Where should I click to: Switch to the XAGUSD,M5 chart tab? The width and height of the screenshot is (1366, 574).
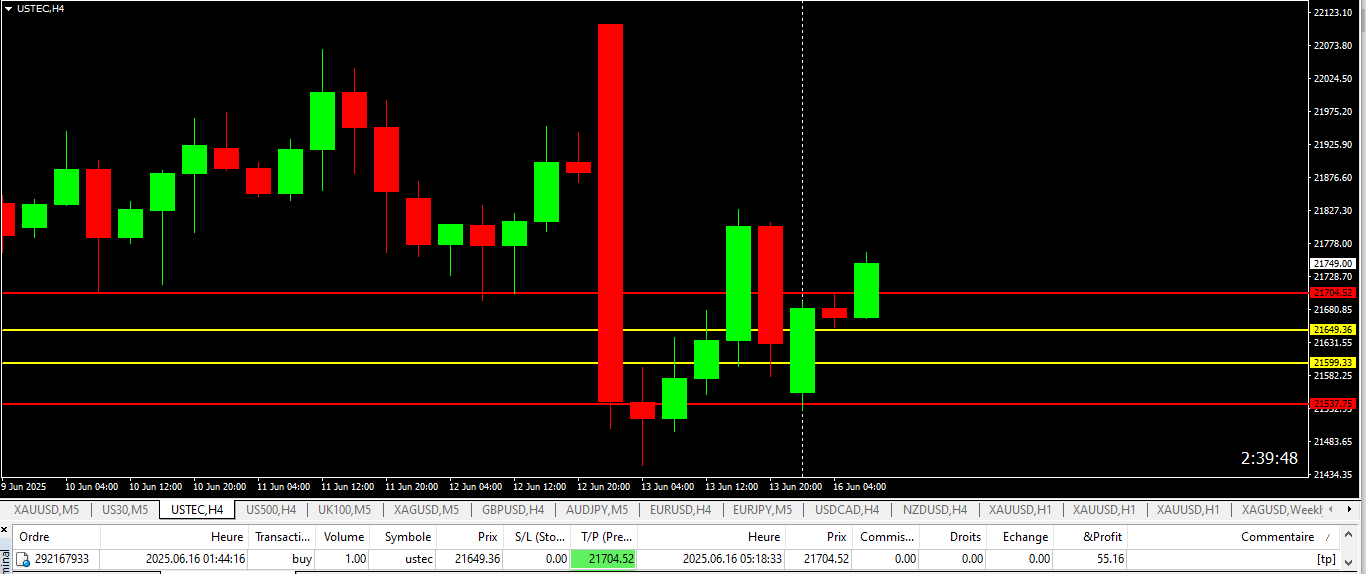427,510
